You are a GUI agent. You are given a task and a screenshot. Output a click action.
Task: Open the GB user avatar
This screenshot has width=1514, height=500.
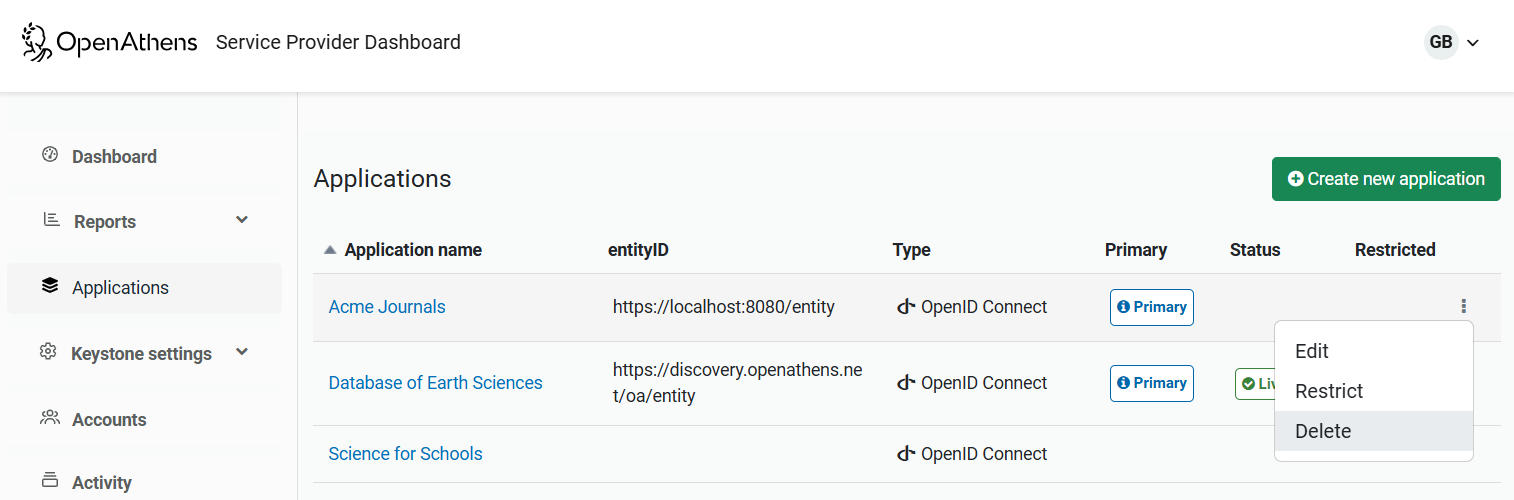1441,42
